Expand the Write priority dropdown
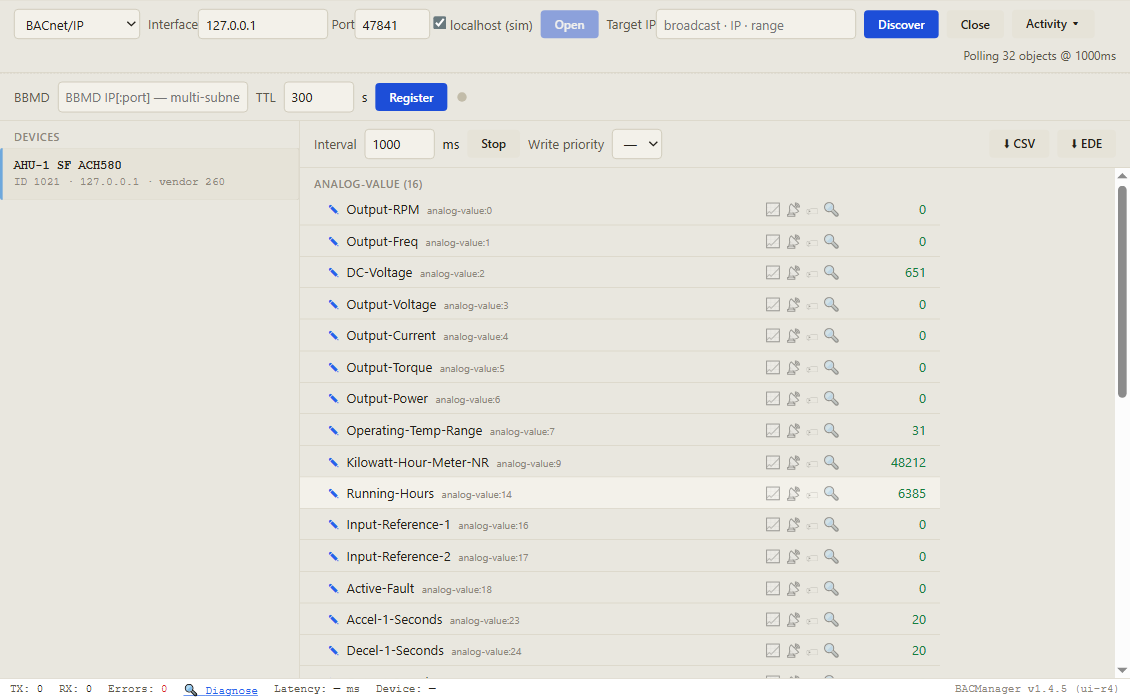The height and width of the screenshot is (700, 1130). [637, 144]
